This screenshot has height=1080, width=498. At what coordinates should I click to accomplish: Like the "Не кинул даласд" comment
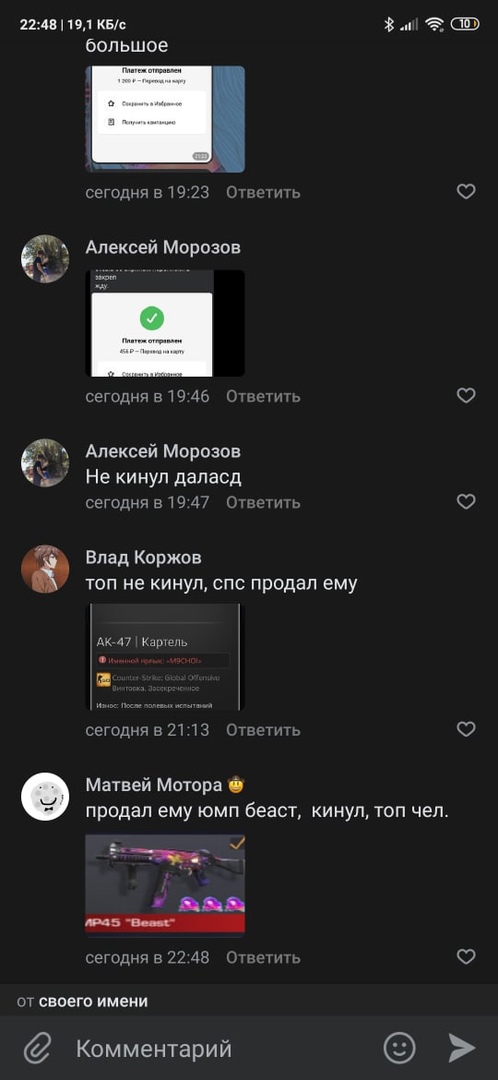pyautogui.click(x=466, y=502)
